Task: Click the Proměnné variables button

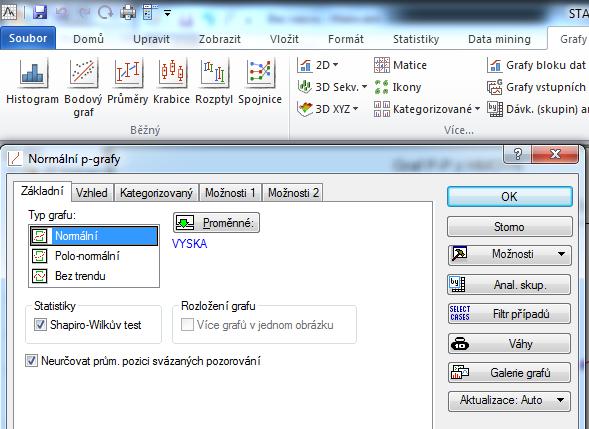Action: [216, 223]
